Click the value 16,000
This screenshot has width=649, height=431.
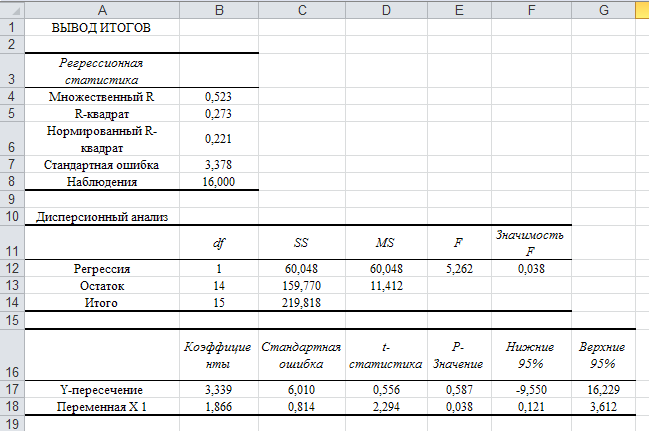tap(219, 182)
